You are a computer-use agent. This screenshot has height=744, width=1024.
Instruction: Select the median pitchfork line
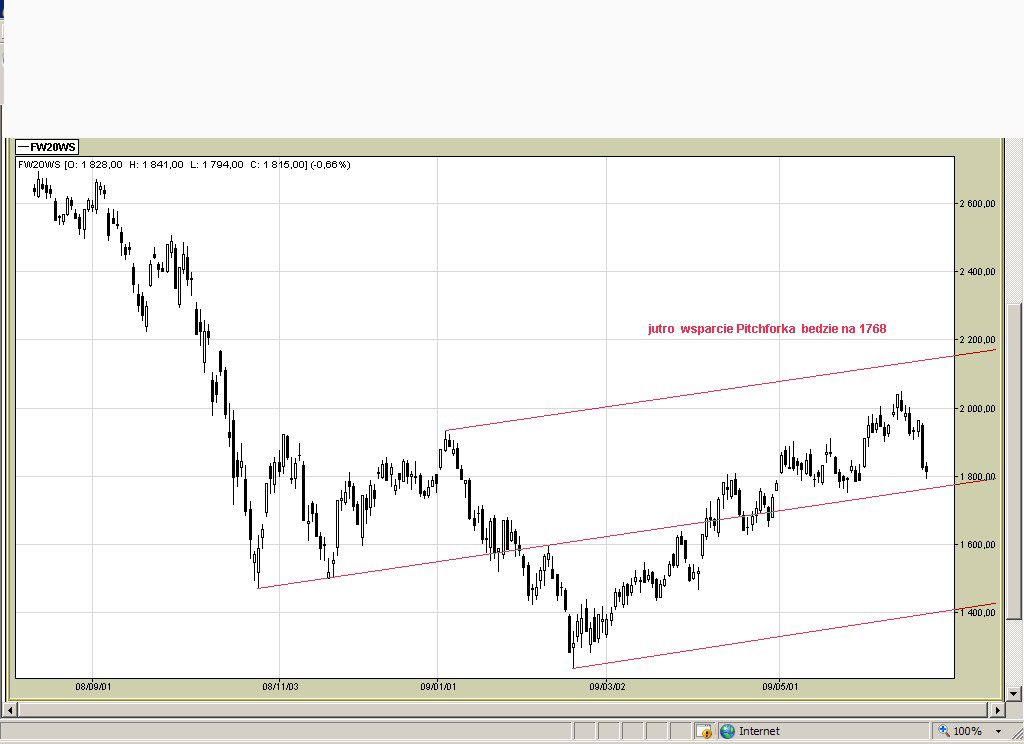coord(627,534)
